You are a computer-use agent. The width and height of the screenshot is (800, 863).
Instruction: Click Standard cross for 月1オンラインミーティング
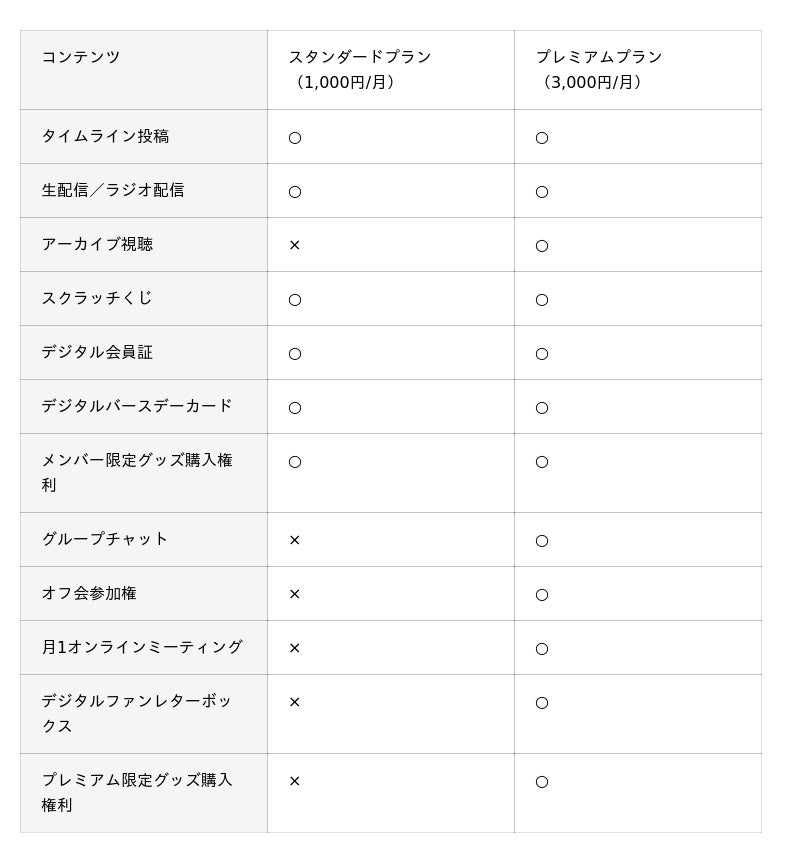point(295,648)
